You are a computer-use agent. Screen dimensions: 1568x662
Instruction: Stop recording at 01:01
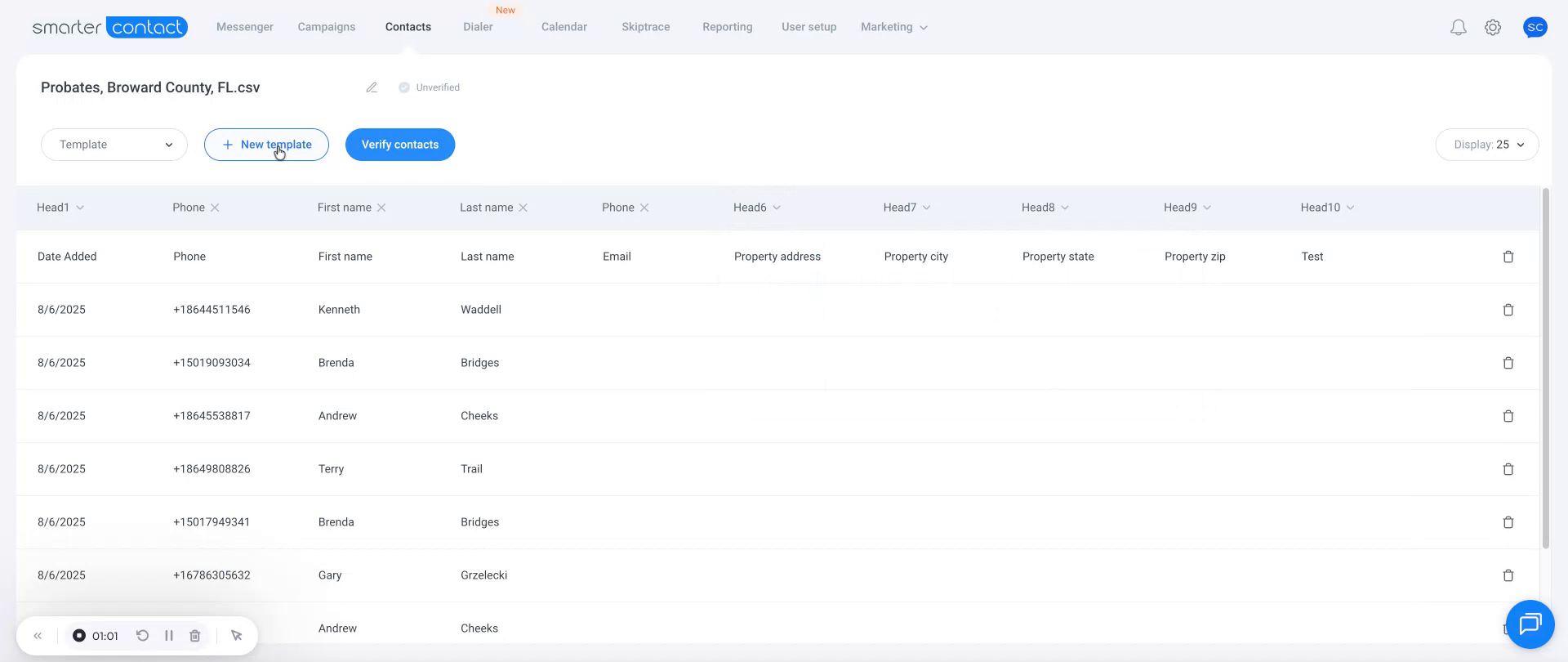pos(79,636)
